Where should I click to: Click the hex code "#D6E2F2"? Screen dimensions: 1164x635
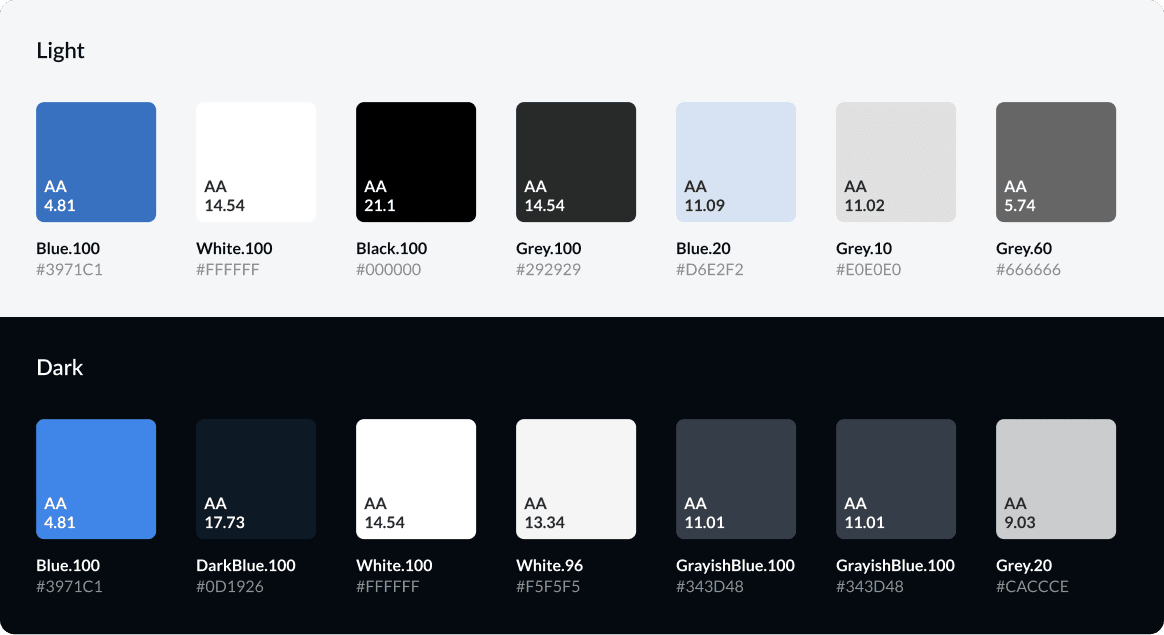click(x=710, y=270)
